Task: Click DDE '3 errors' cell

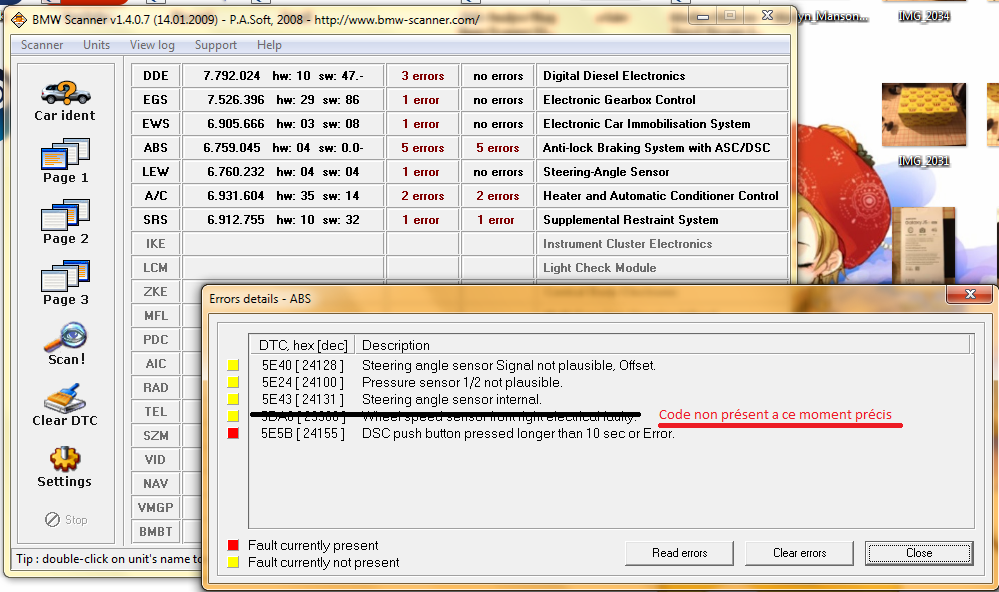Action: point(422,76)
